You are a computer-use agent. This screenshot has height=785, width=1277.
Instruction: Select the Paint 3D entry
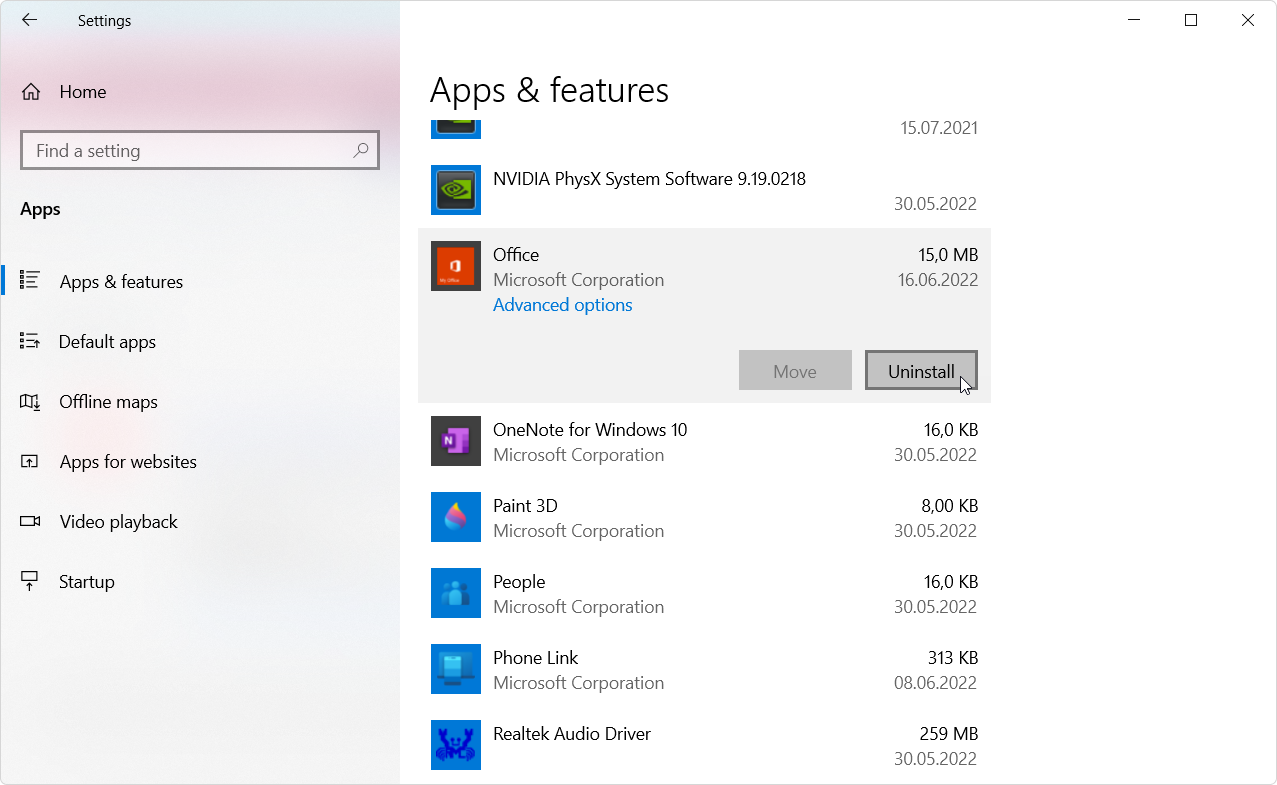coord(704,517)
